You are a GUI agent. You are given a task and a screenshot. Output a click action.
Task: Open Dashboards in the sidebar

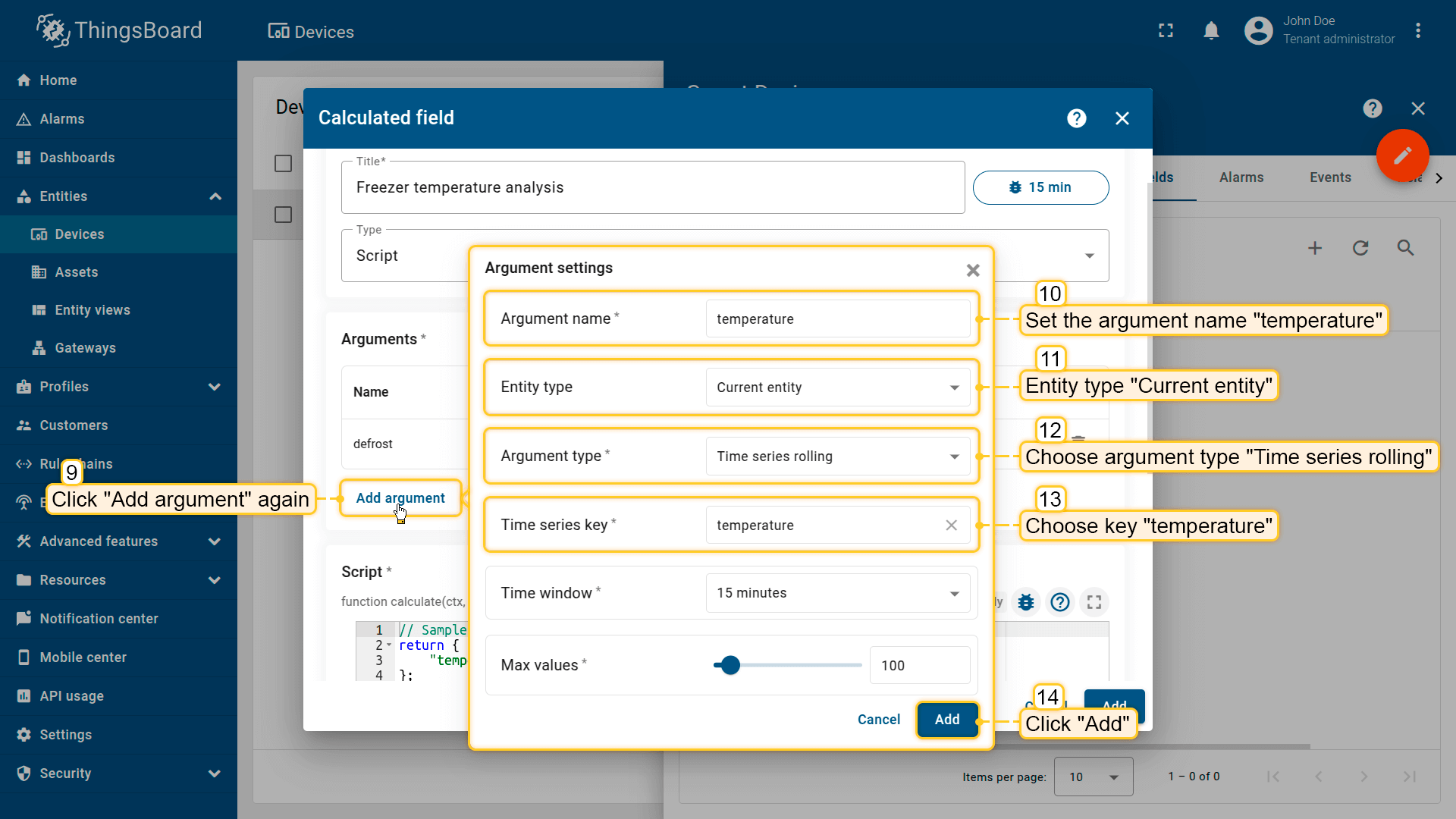point(77,158)
